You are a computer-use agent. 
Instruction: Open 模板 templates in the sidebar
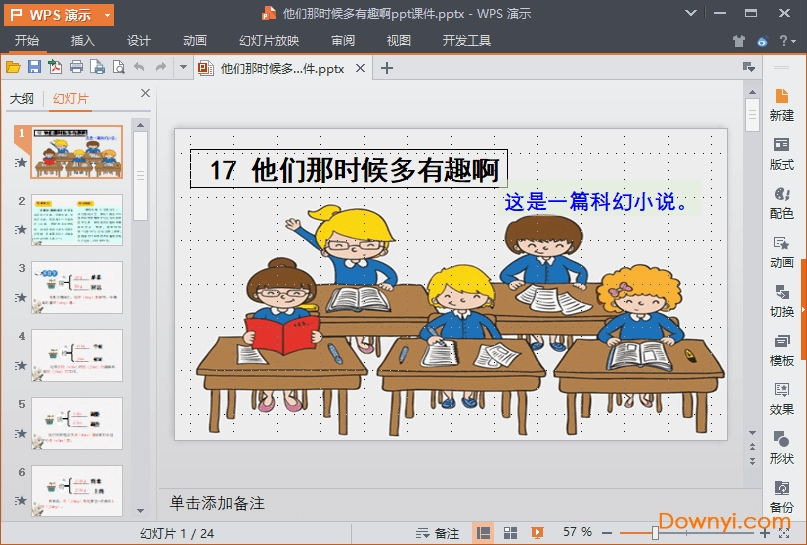pyautogui.click(x=781, y=350)
